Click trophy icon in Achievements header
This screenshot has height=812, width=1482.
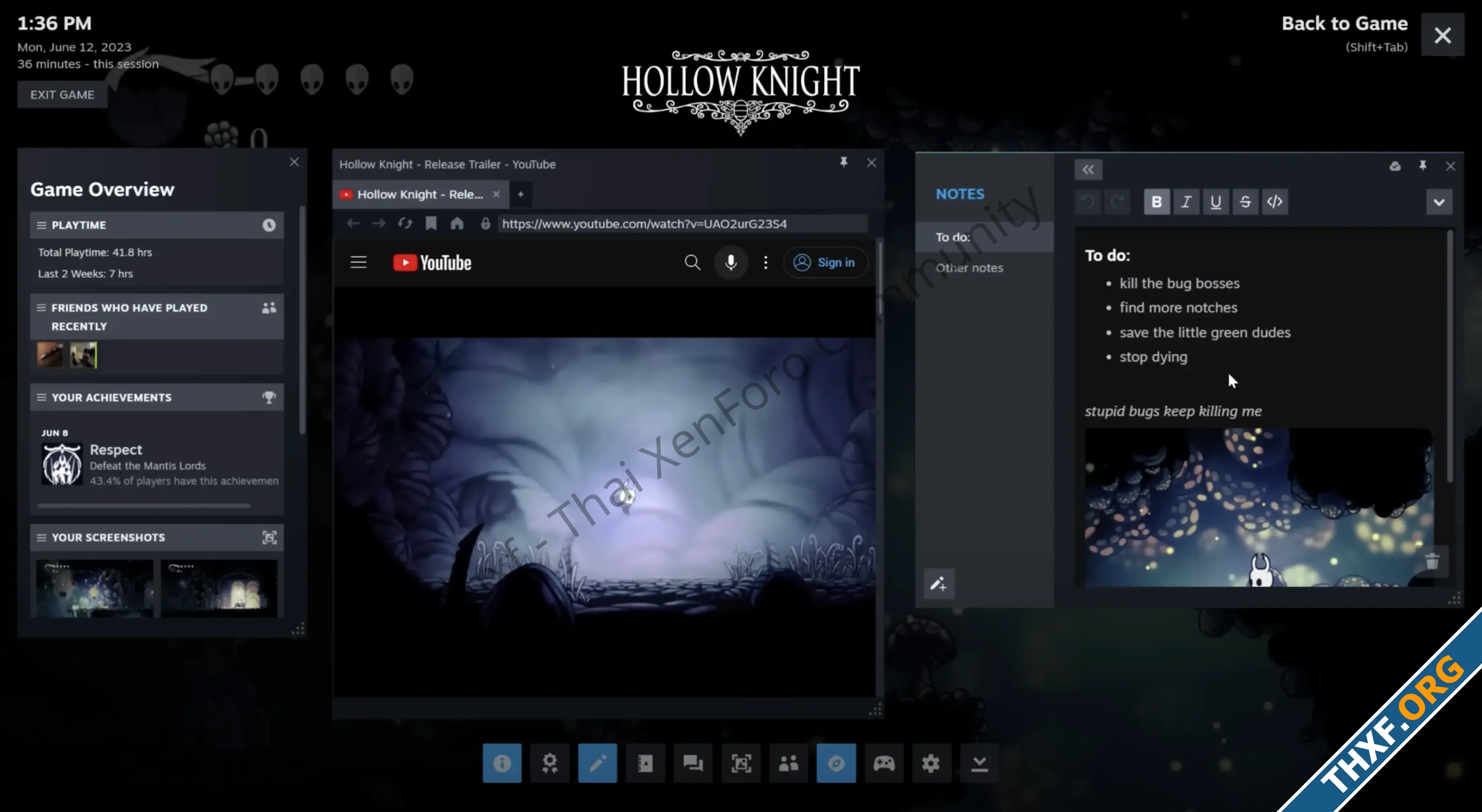(x=269, y=397)
